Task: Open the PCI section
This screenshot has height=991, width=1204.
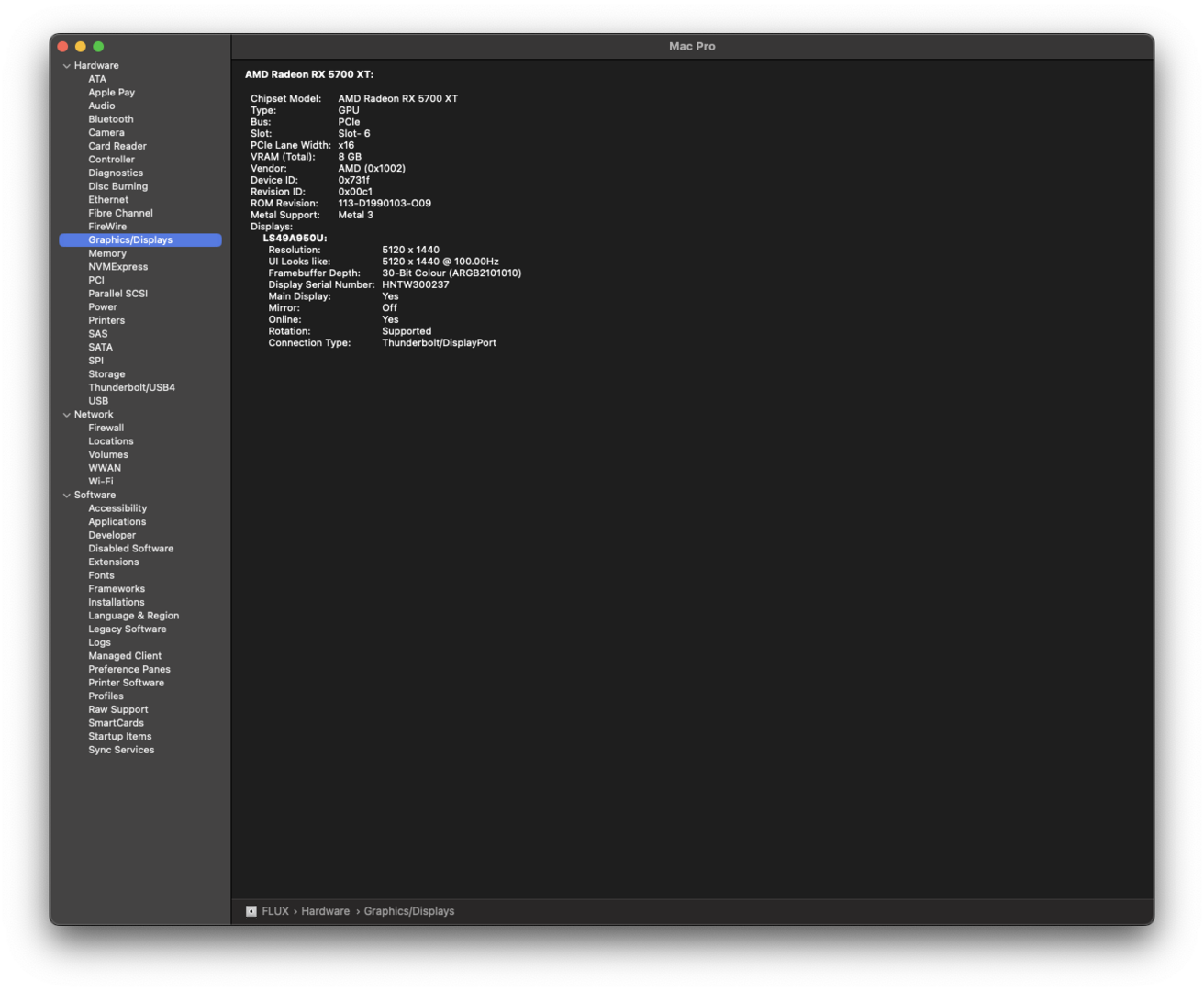Action: [x=96, y=280]
